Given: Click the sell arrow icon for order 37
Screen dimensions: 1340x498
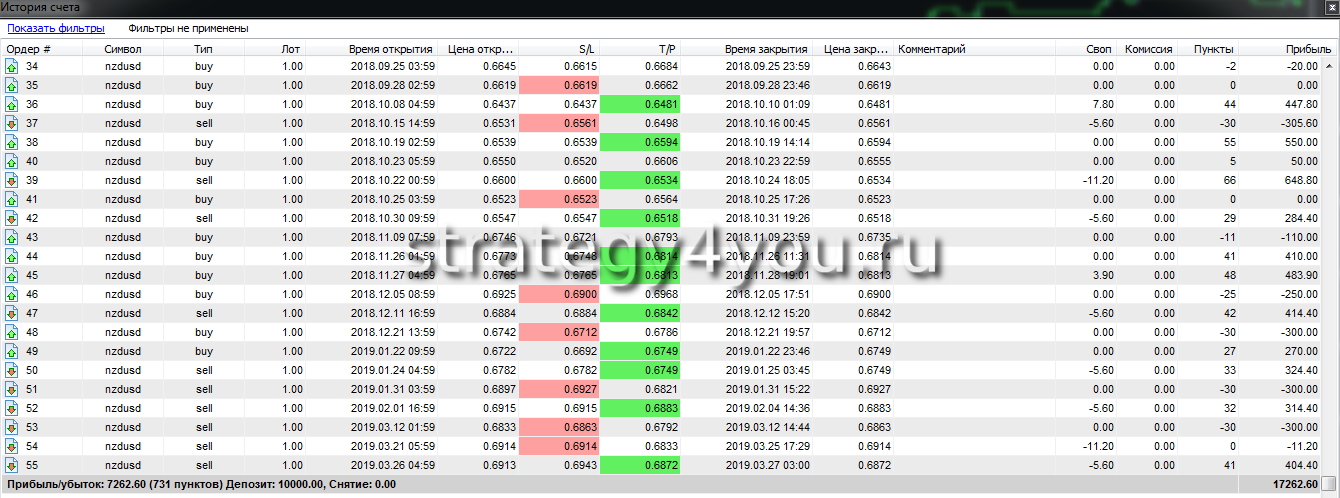Looking at the screenshot, I should pyautogui.click(x=12, y=123).
